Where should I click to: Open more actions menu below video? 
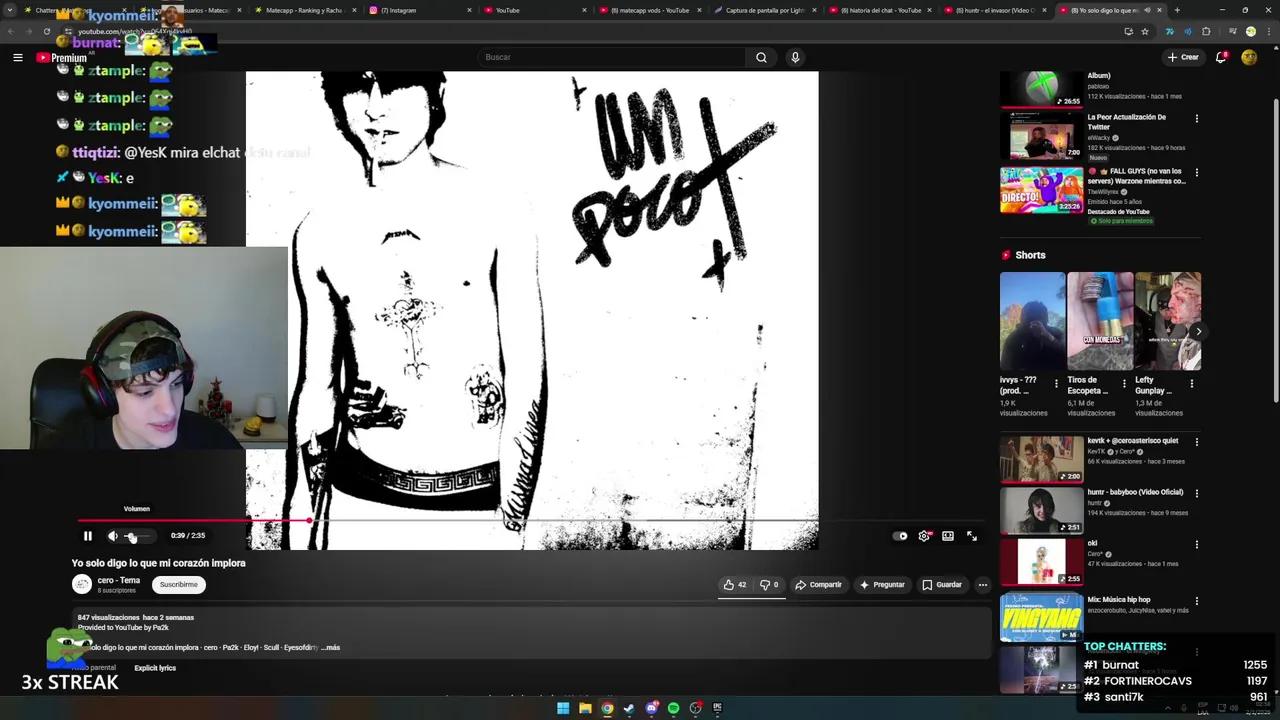point(983,585)
